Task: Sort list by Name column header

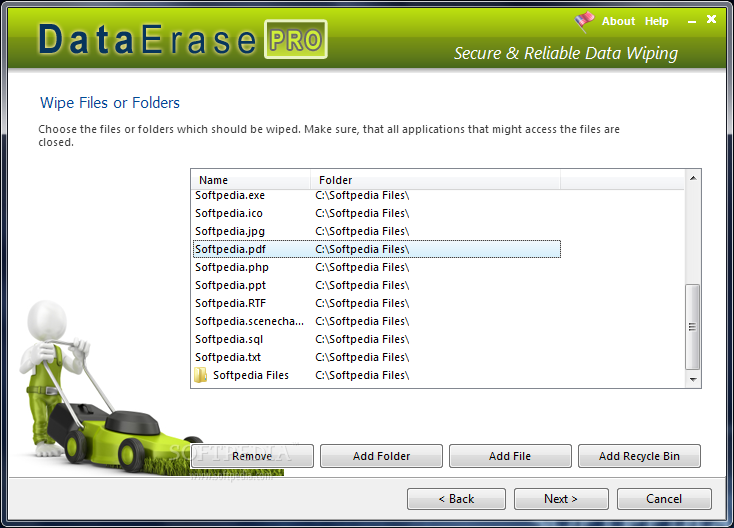Action: [251, 180]
